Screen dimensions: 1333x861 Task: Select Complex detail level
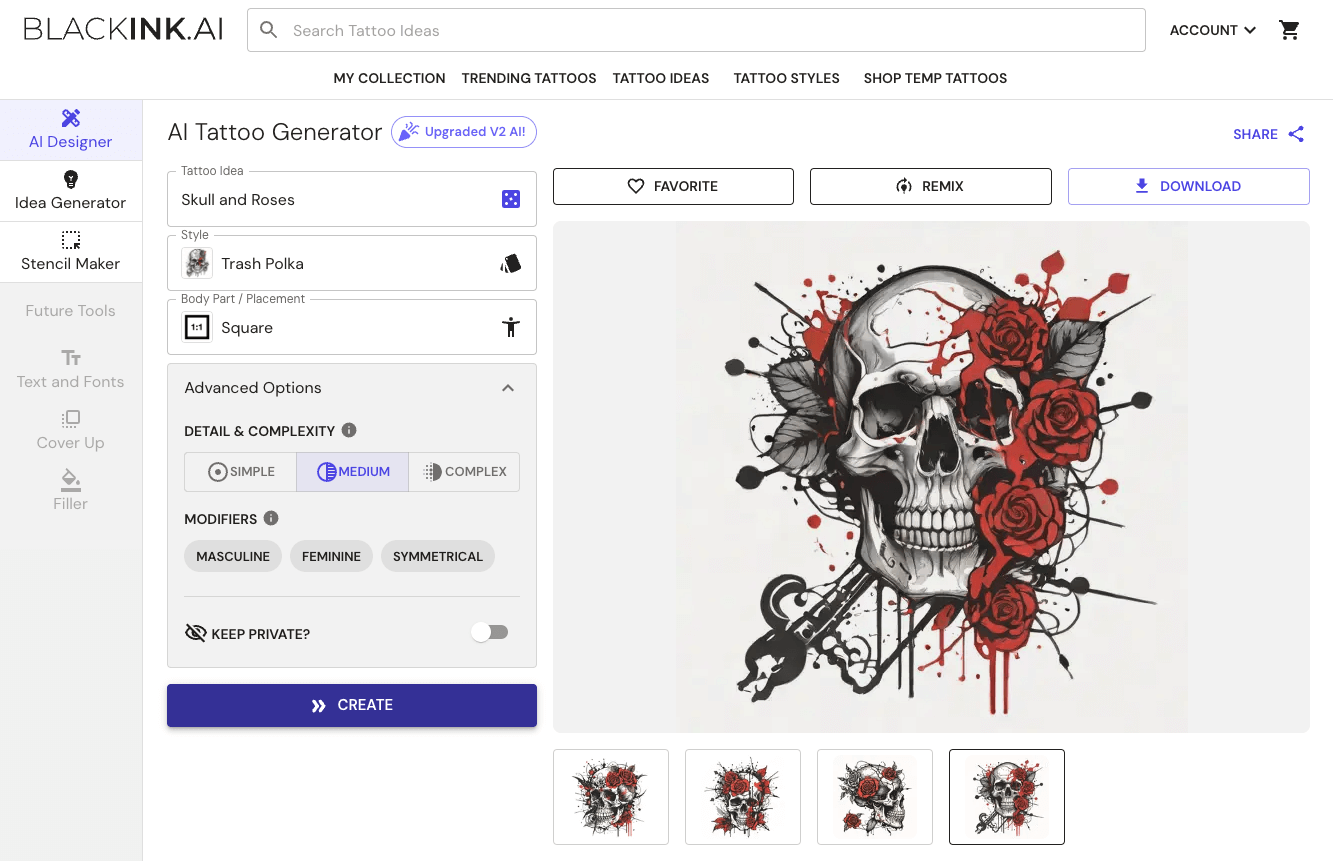pyautogui.click(x=464, y=471)
